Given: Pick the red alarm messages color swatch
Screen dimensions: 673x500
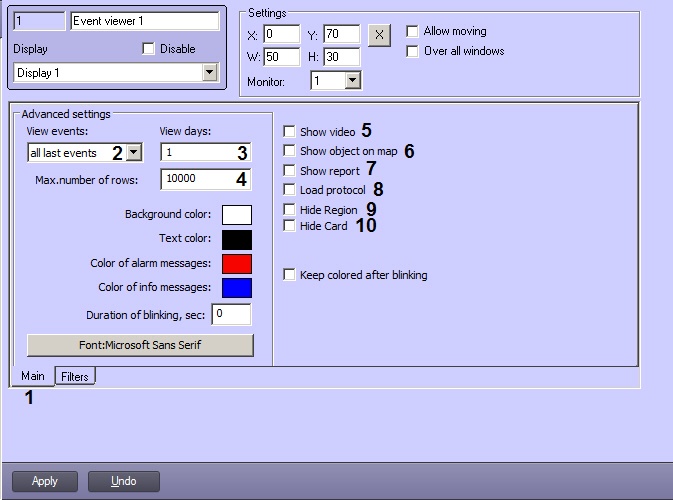Looking at the screenshot, I should 237,263.
